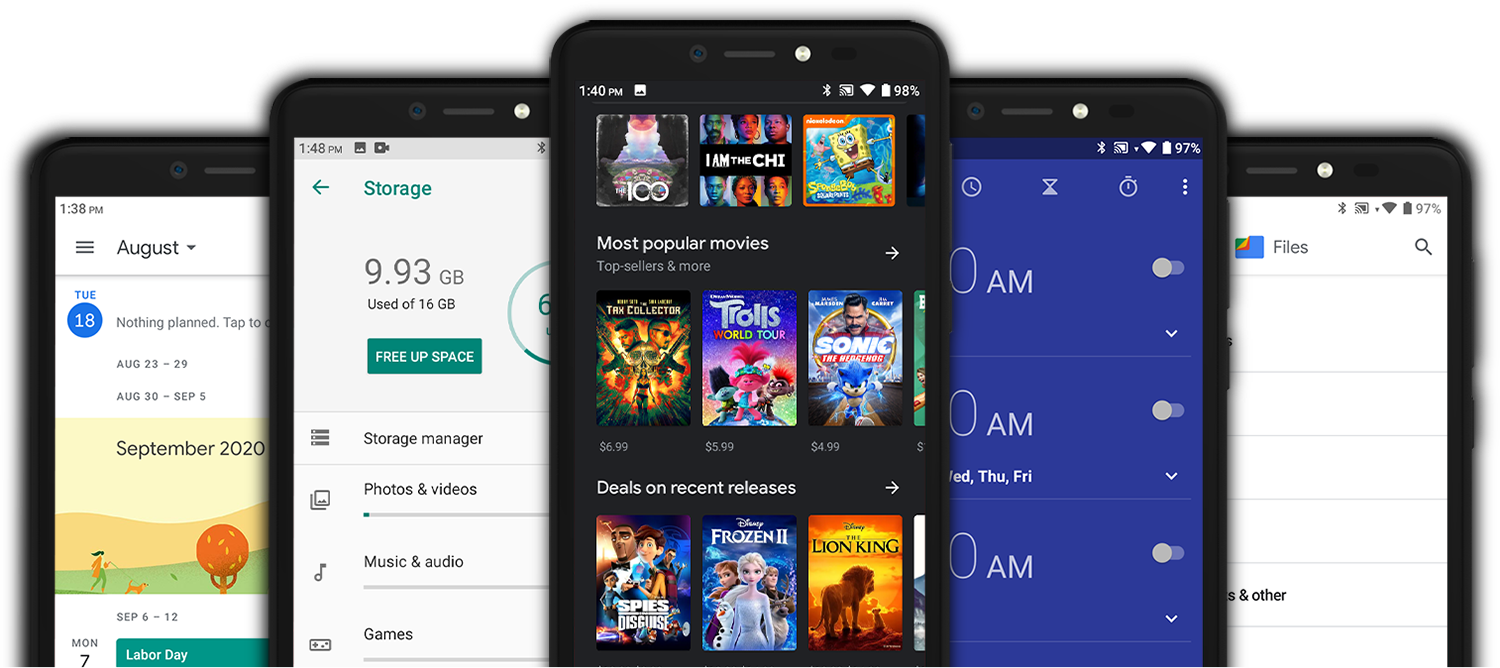
Task: Click the Storage manager list icon
Action: click(320, 438)
